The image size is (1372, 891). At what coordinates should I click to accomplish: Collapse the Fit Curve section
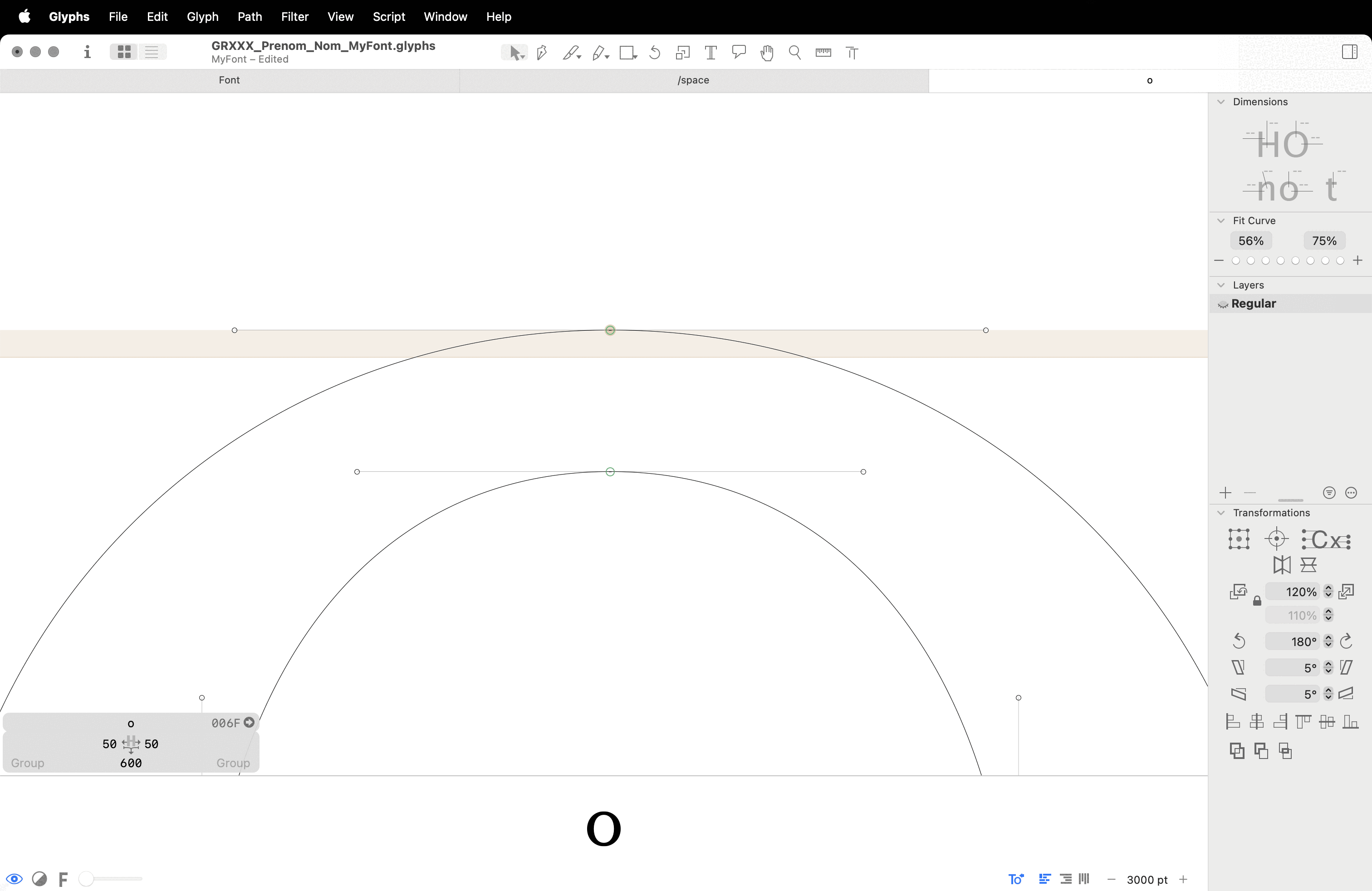click(x=1221, y=221)
